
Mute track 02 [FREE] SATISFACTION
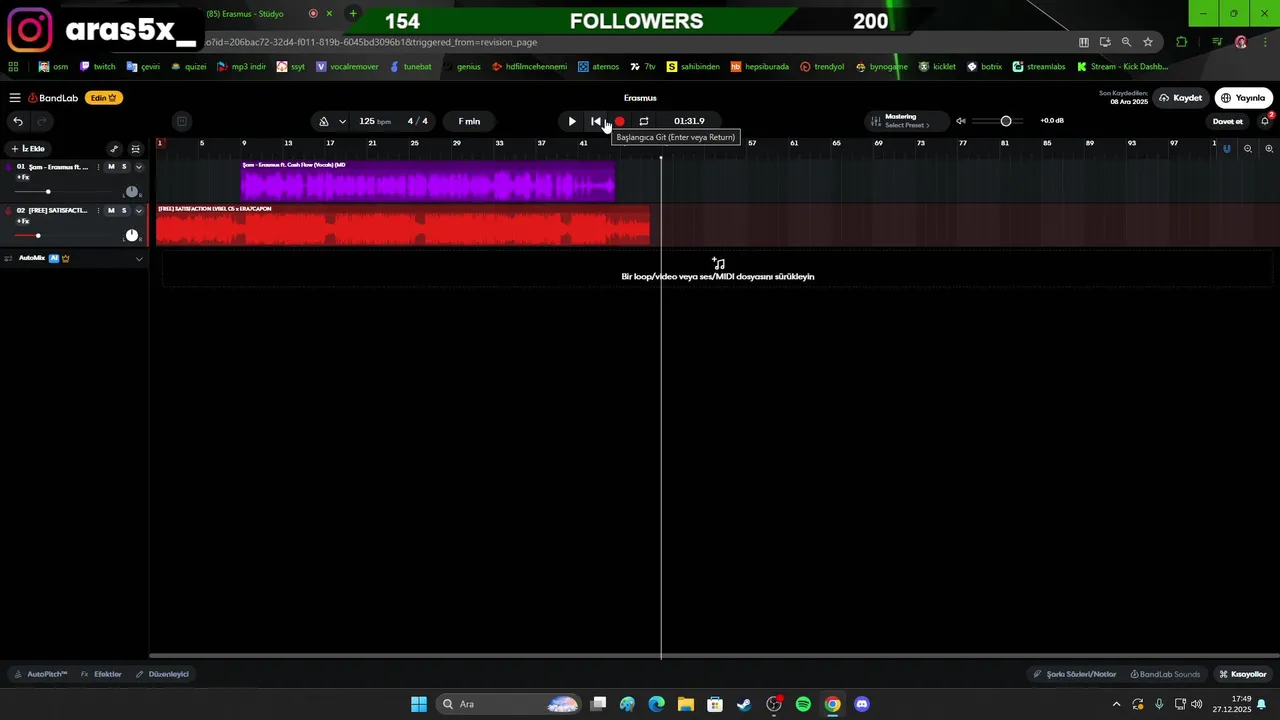111,211
